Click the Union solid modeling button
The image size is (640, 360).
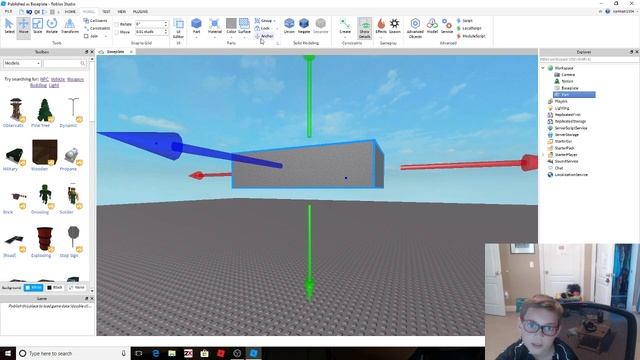tap(289, 27)
